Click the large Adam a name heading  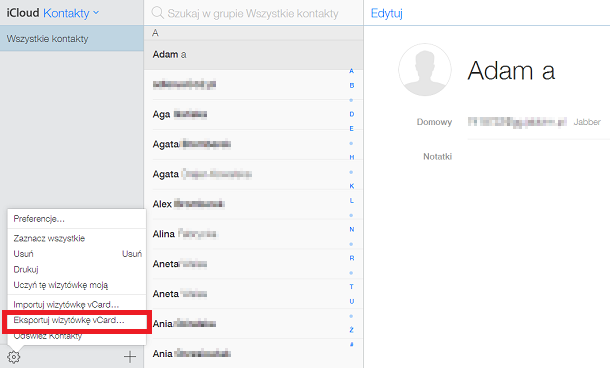click(511, 70)
